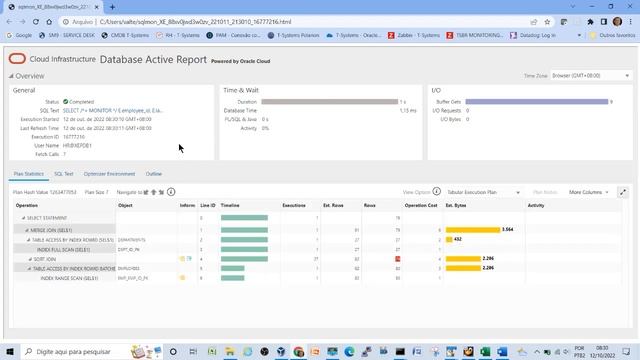Open the CMDB T-Systems bookmark
Screen dimensions: 640x360
click(x=125, y=36)
